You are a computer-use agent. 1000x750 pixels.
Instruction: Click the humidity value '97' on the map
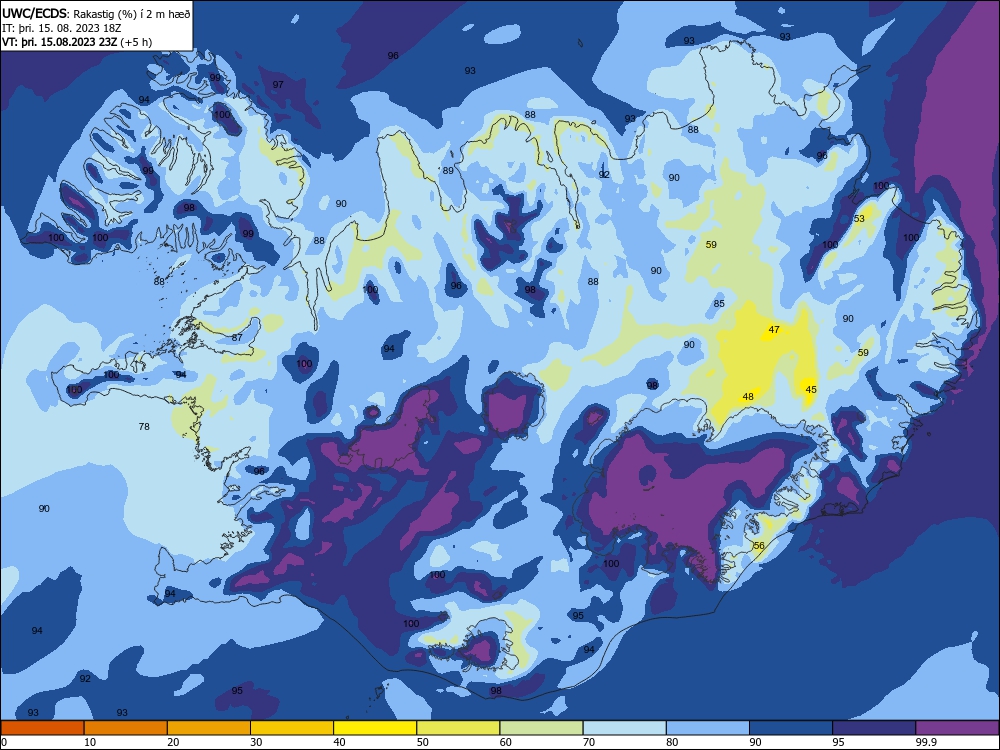click(278, 84)
